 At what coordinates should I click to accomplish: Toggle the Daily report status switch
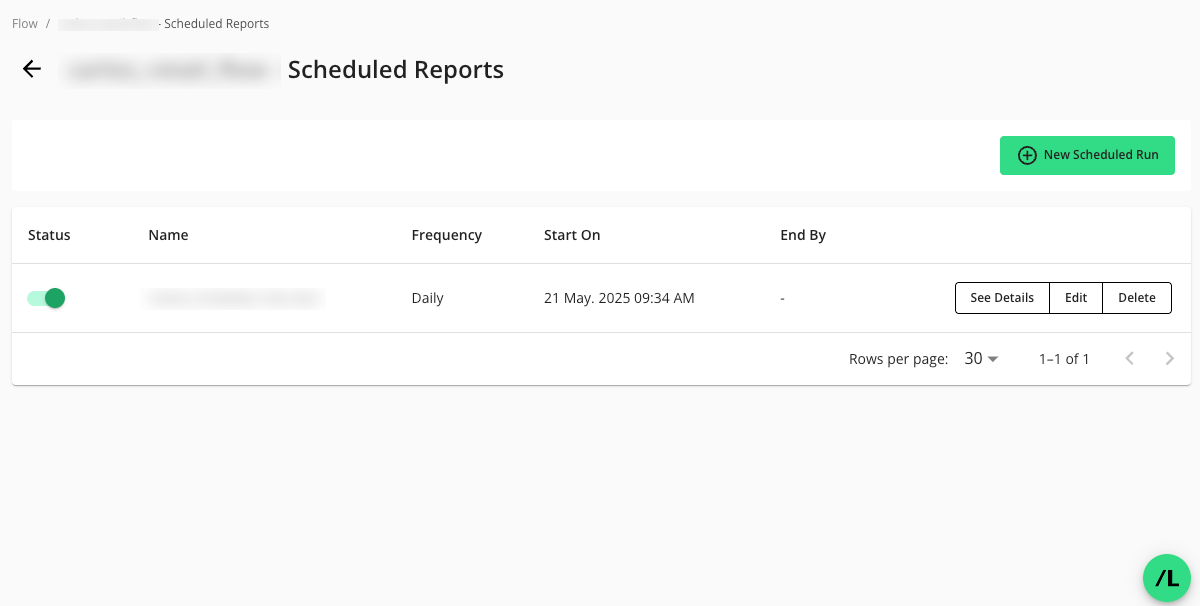click(47, 298)
